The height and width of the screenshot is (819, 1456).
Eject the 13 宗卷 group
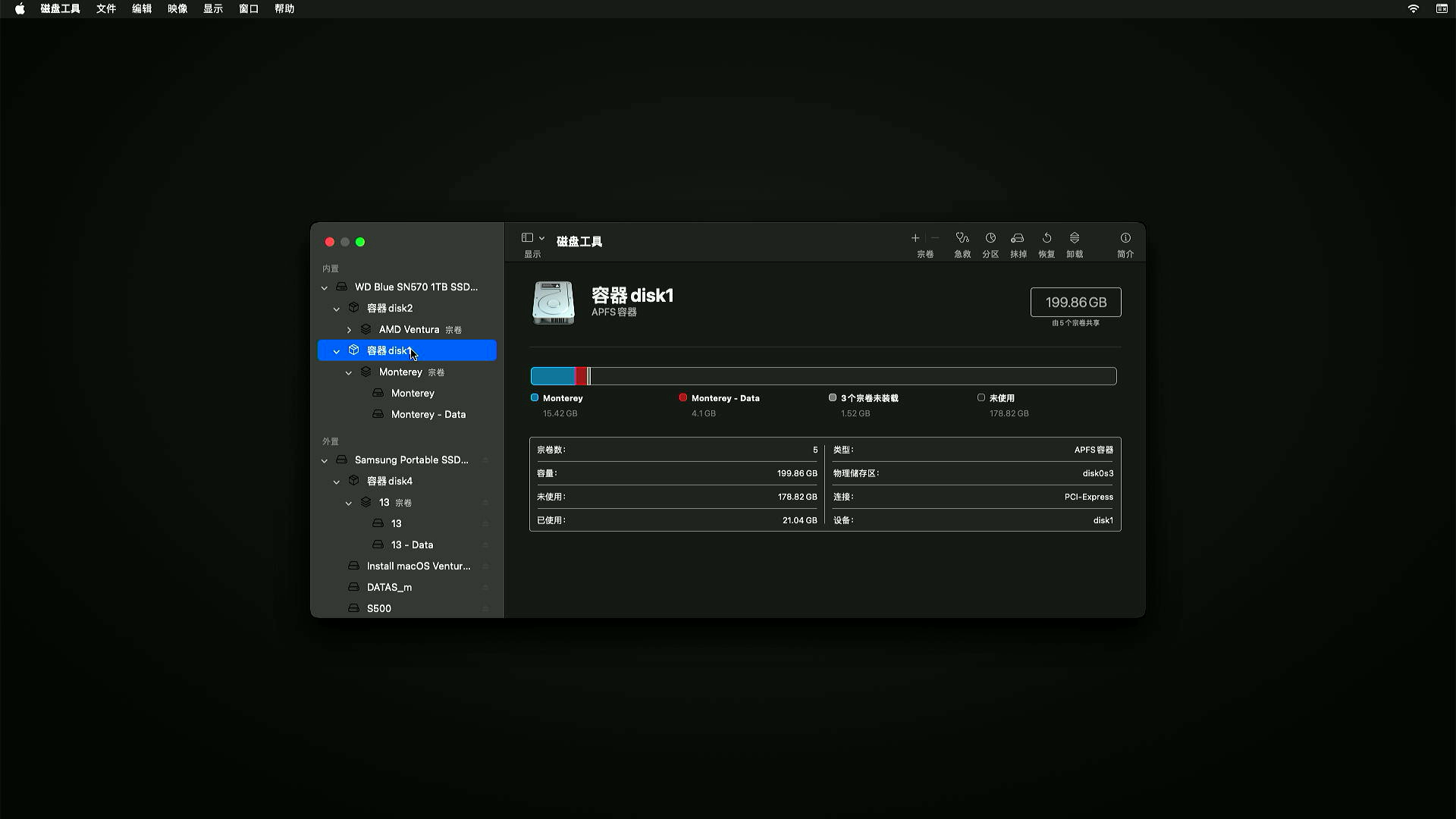pos(485,503)
